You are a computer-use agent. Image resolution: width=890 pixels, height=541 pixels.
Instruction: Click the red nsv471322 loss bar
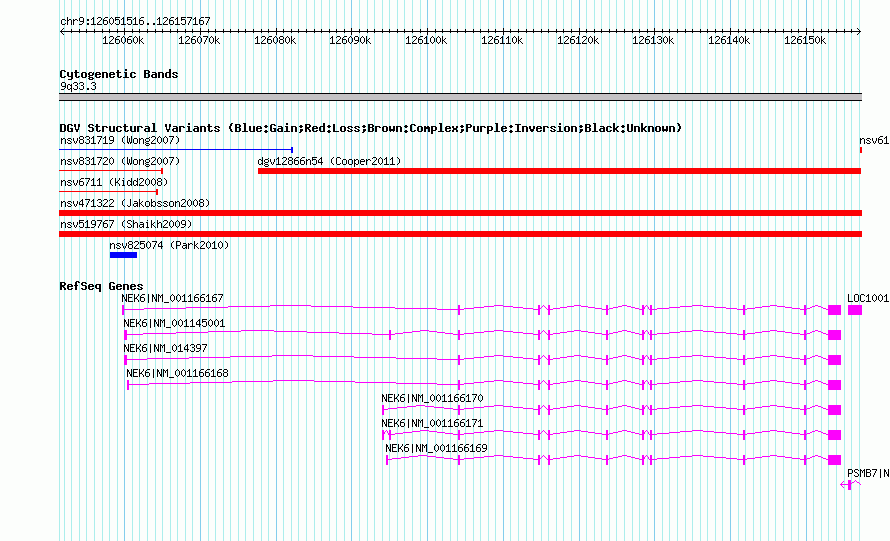point(460,213)
